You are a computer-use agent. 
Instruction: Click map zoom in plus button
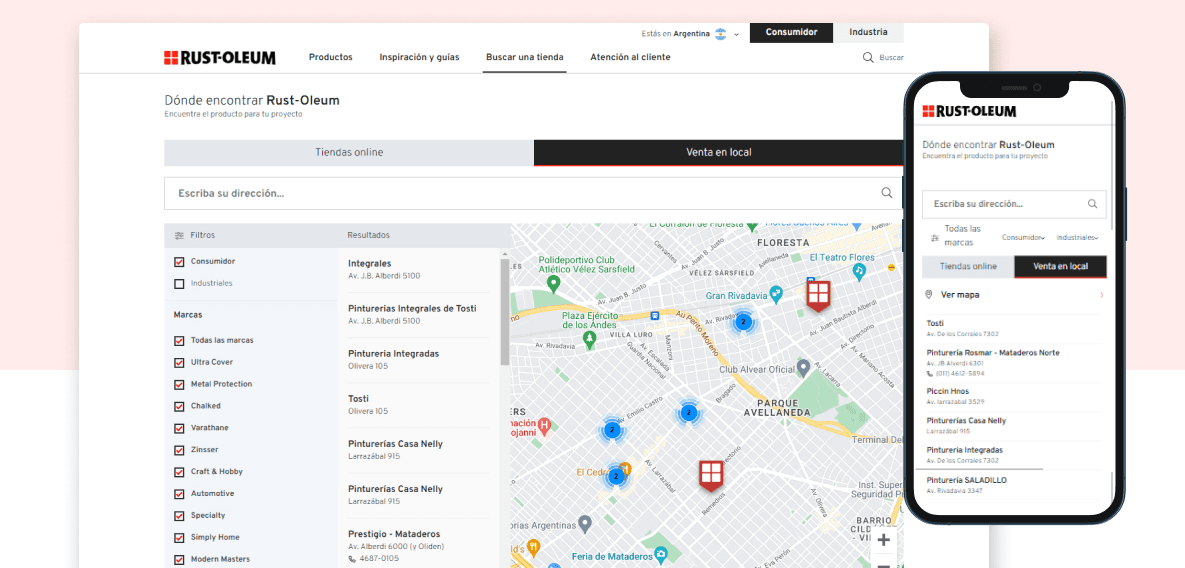(883, 540)
